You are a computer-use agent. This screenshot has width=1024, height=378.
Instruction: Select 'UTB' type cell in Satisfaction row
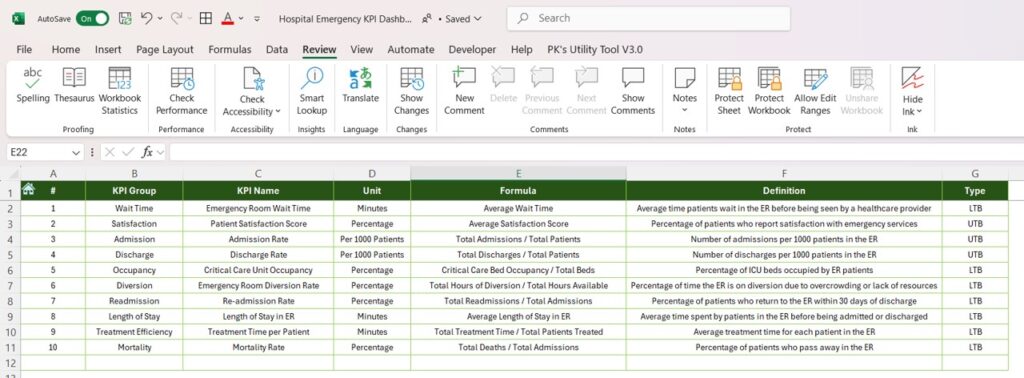(x=975, y=224)
